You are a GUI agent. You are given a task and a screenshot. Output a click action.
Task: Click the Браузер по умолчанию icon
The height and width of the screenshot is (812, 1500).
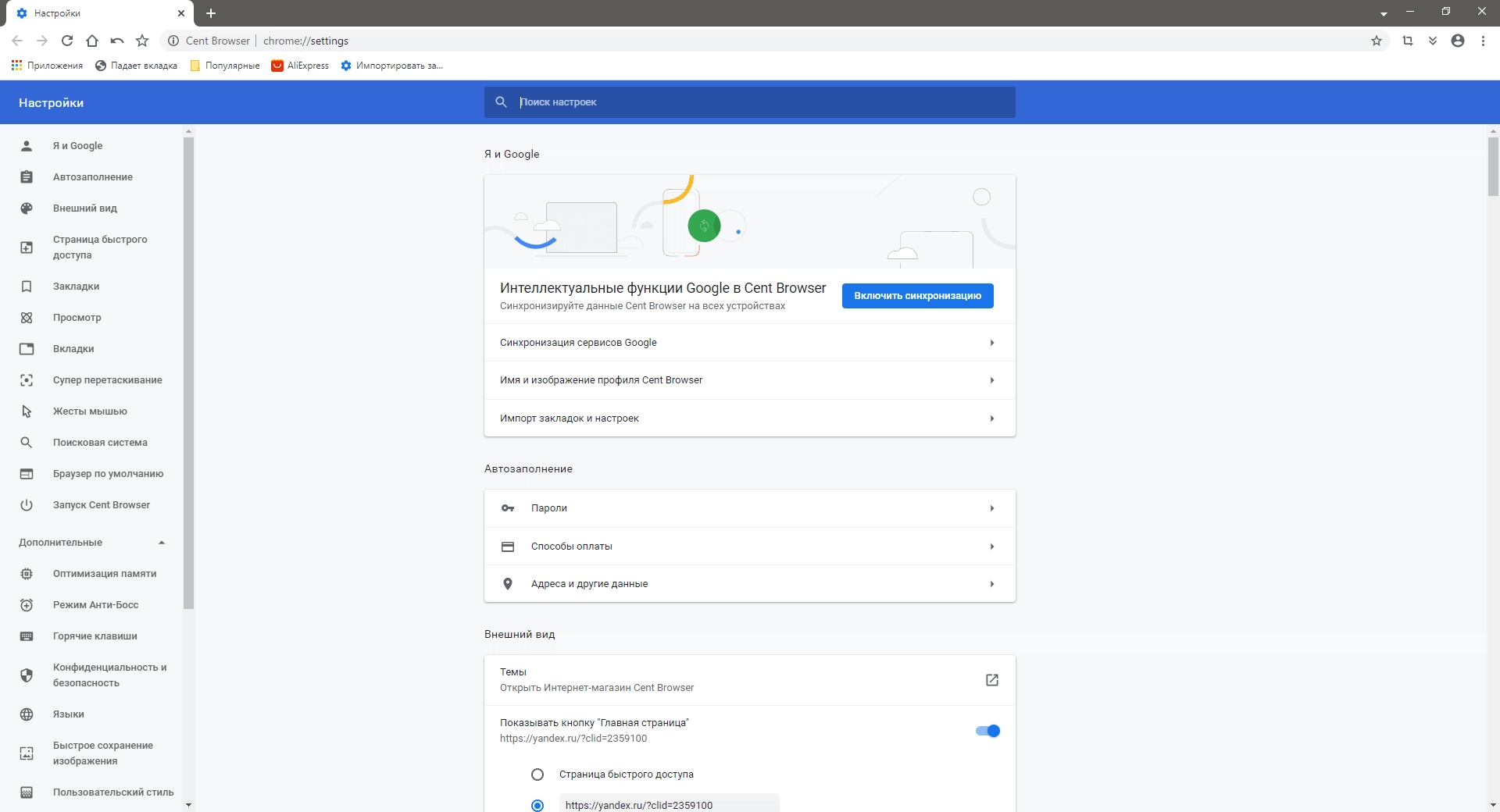coord(27,474)
